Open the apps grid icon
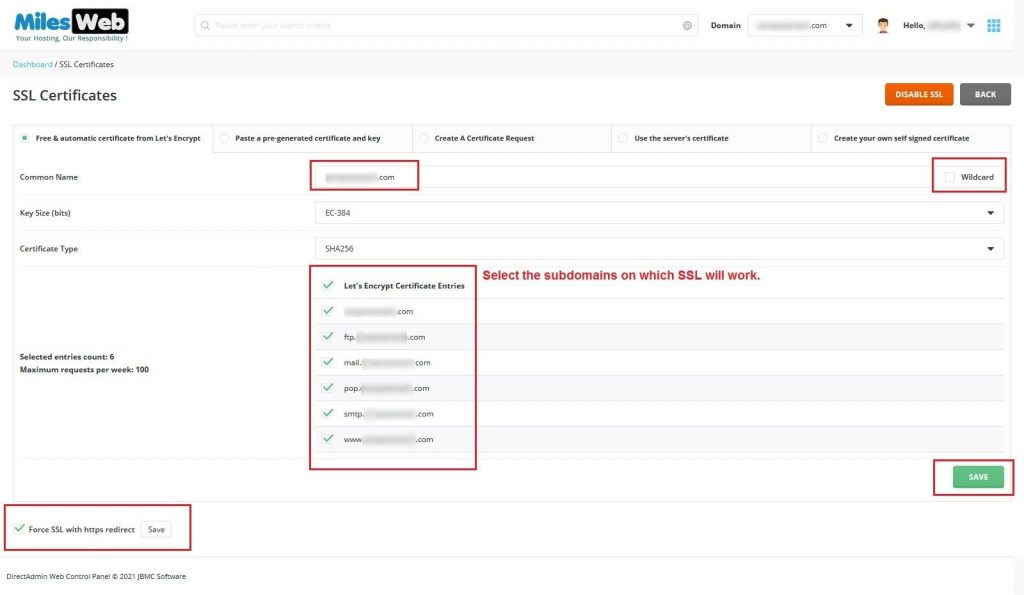The width and height of the screenshot is (1024, 595). click(x=993, y=25)
